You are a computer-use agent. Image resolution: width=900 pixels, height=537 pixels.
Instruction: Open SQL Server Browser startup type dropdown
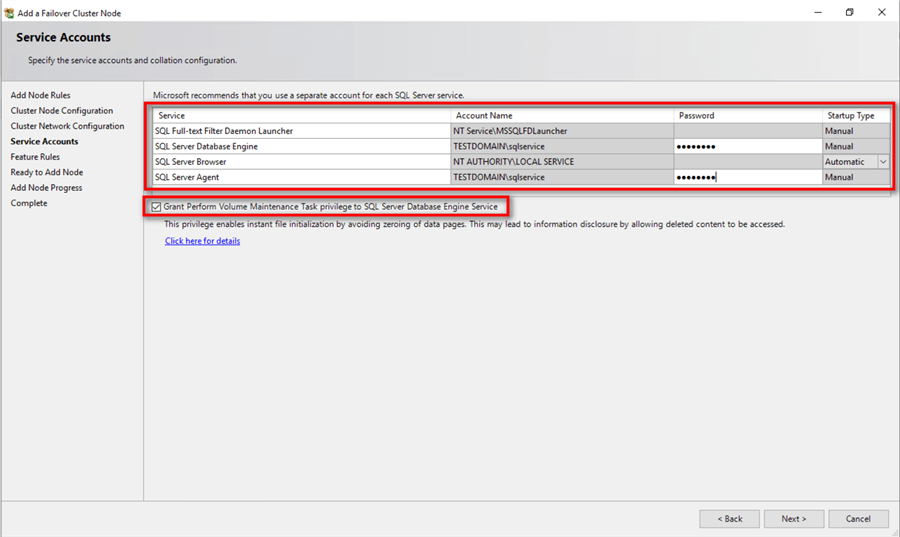click(883, 162)
